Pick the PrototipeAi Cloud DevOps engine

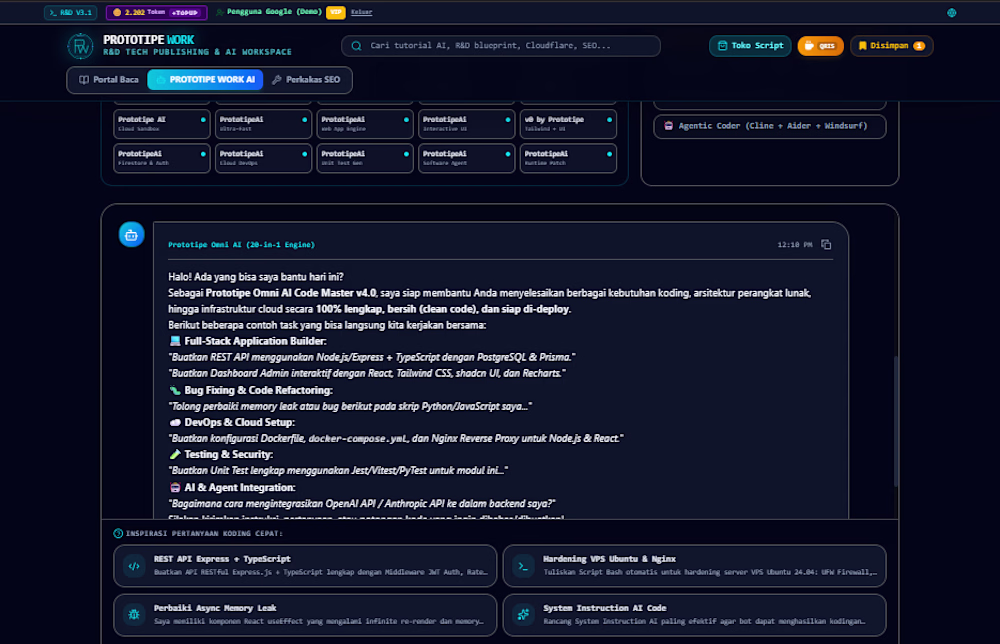pos(263,158)
